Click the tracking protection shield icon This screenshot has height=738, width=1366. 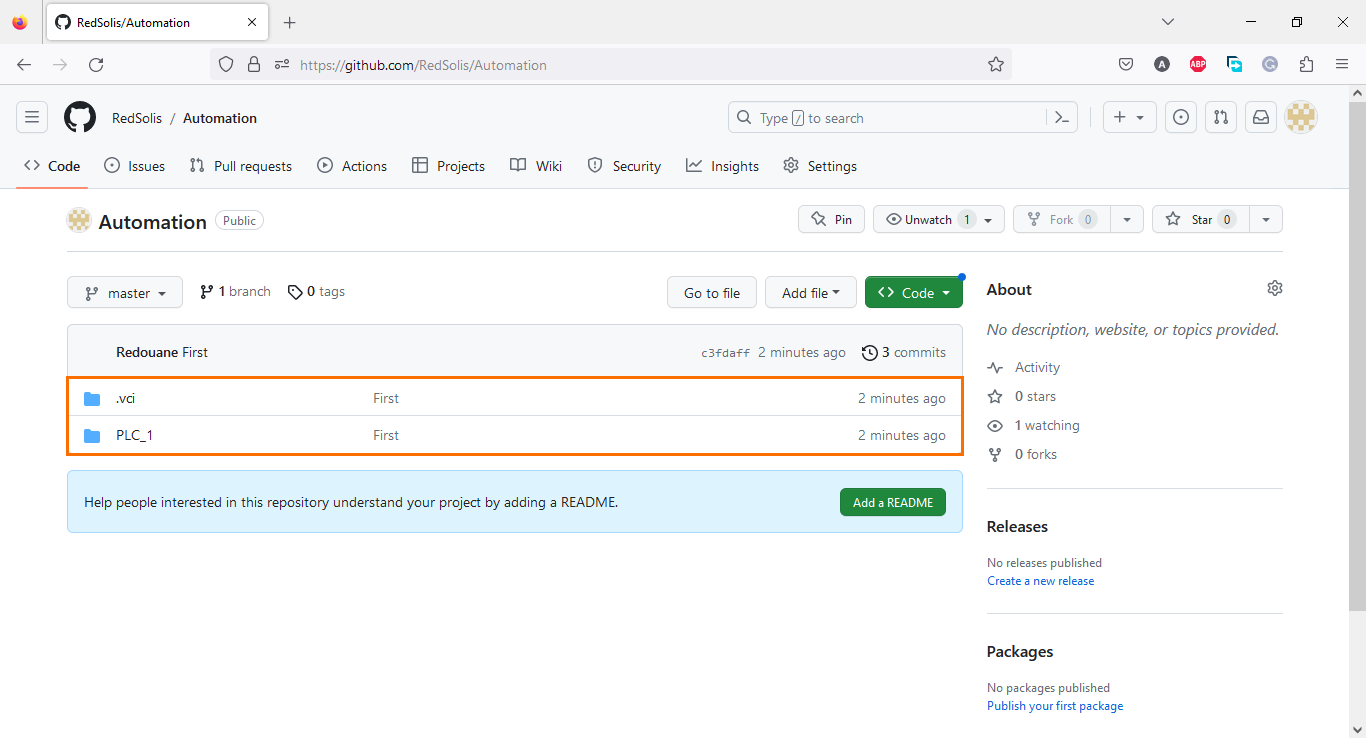[x=226, y=64]
